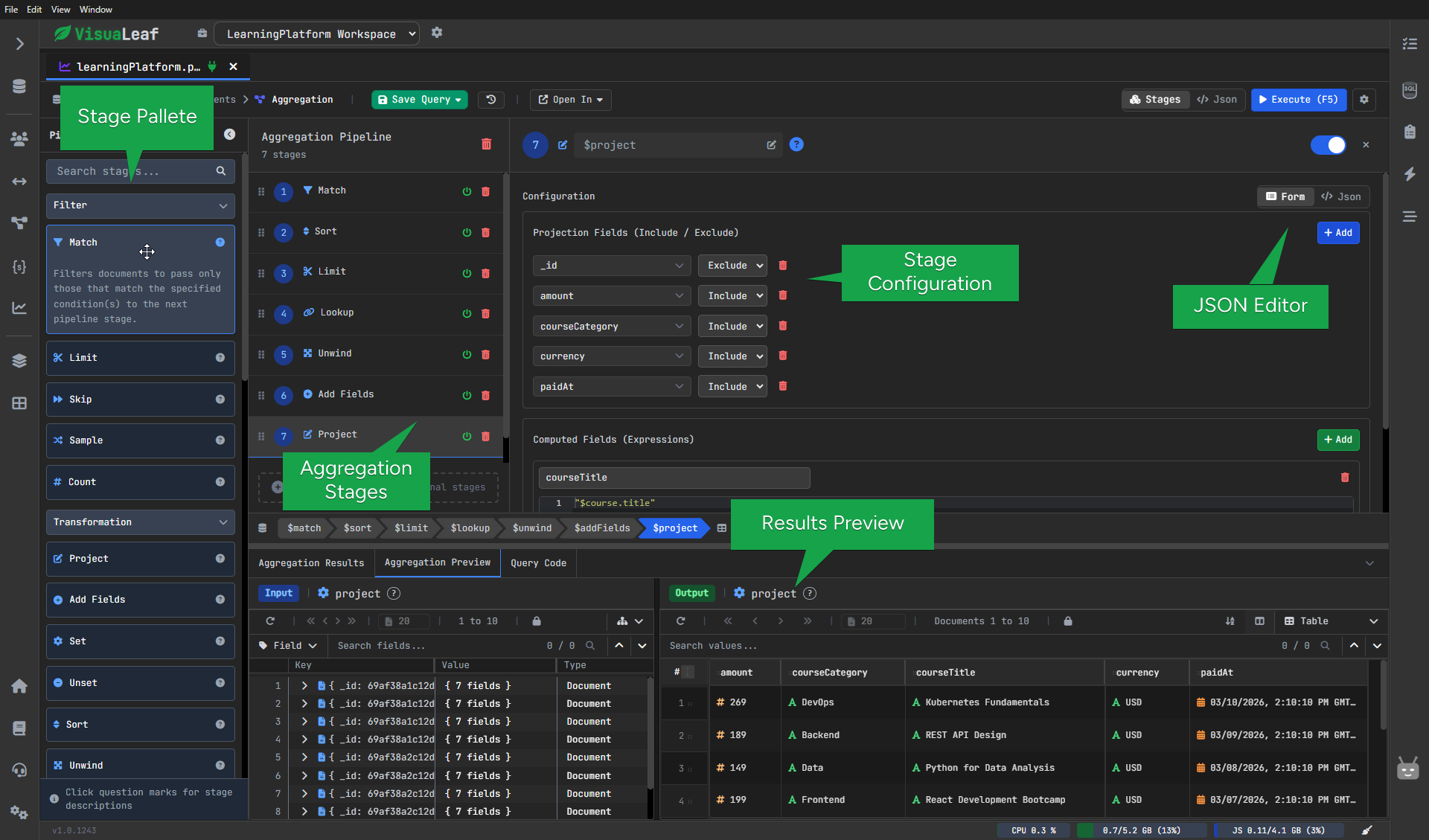Toggle the output pane lock icon
The image size is (1429, 840).
point(1068,621)
